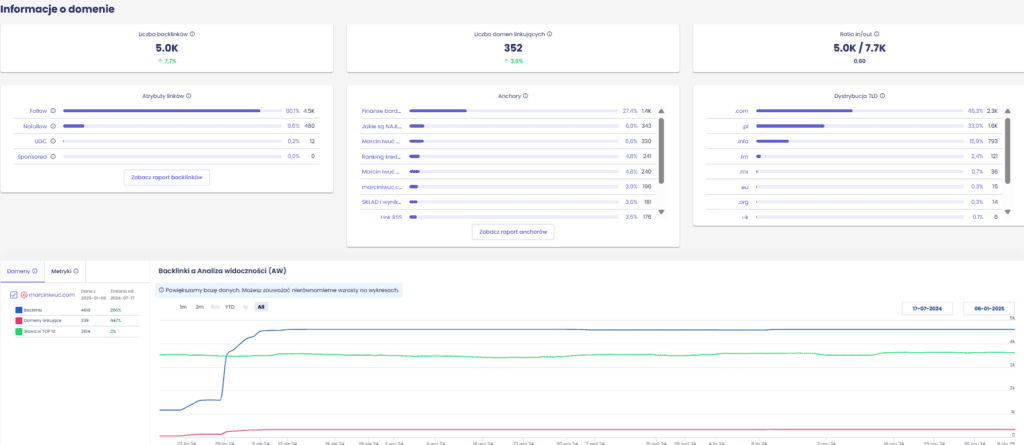Click info icon next to Liczba backlinków

coord(192,33)
